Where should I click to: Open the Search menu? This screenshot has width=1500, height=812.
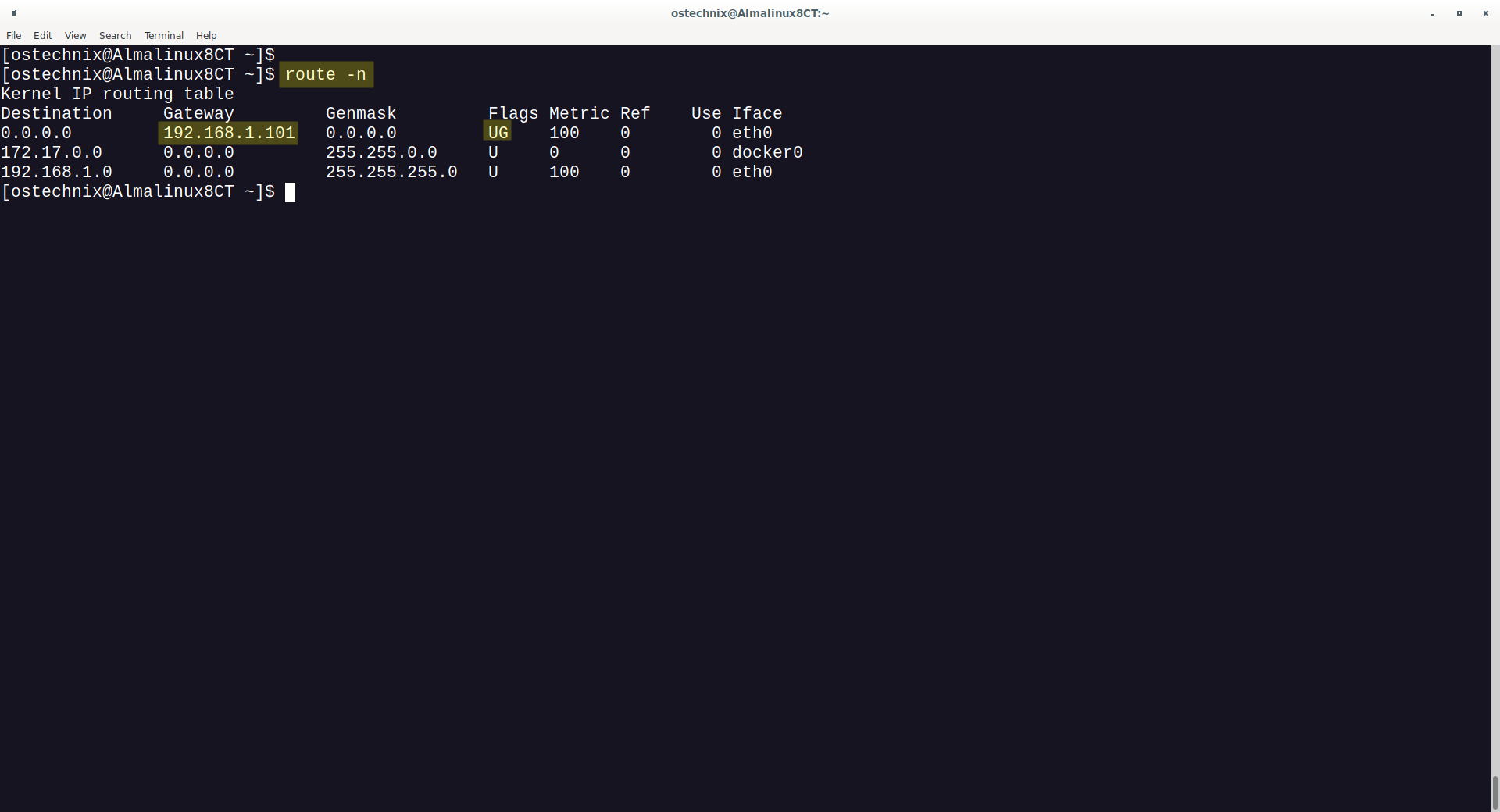pyautogui.click(x=115, y=36)
